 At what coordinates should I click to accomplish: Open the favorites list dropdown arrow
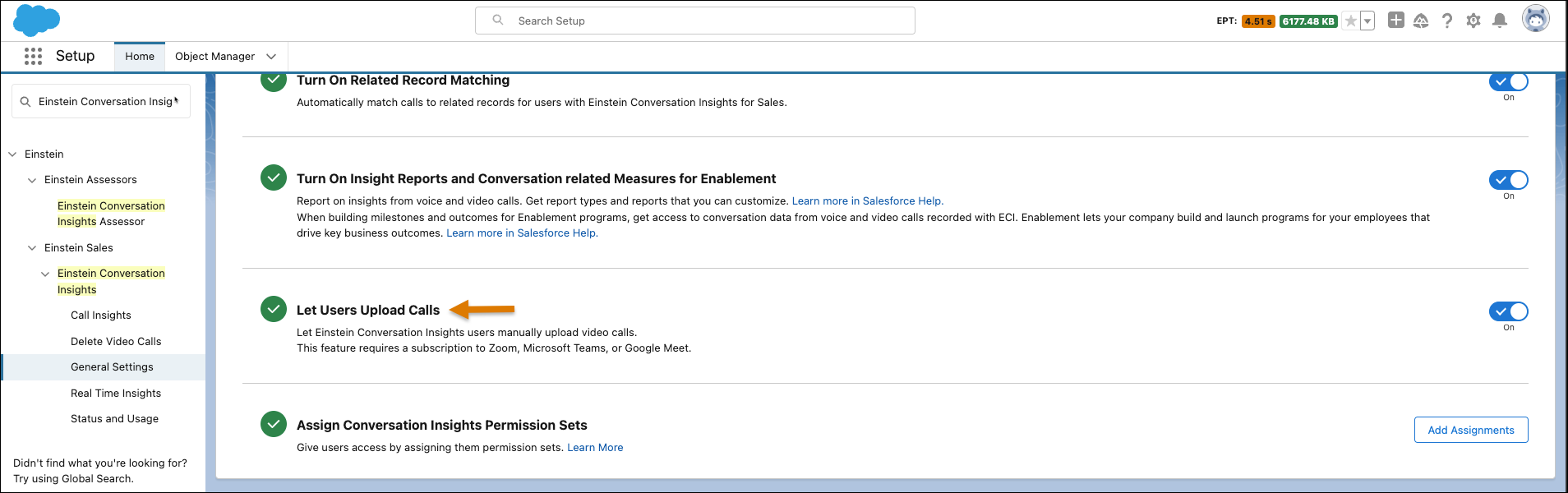[1367, 21]
